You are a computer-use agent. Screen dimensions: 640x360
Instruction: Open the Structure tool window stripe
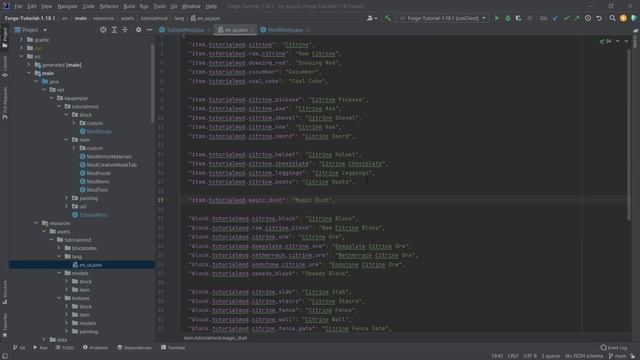click(x=4, y=292)
